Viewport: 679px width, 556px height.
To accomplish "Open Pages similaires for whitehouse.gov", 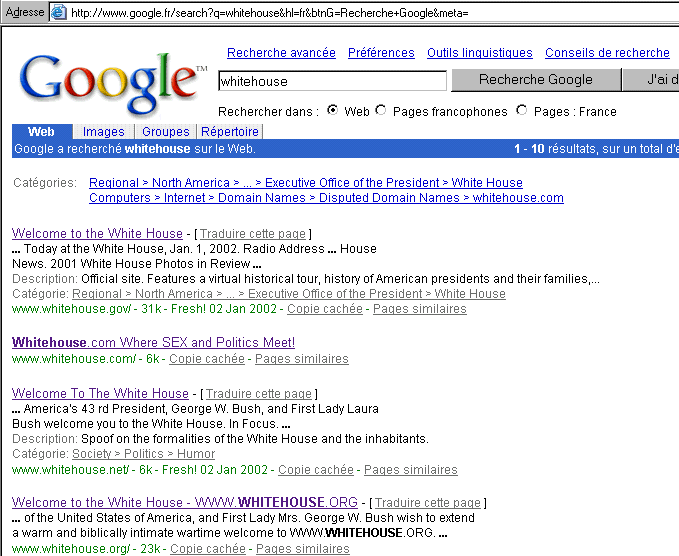I will pyautogui.click(x=420, y=309).
